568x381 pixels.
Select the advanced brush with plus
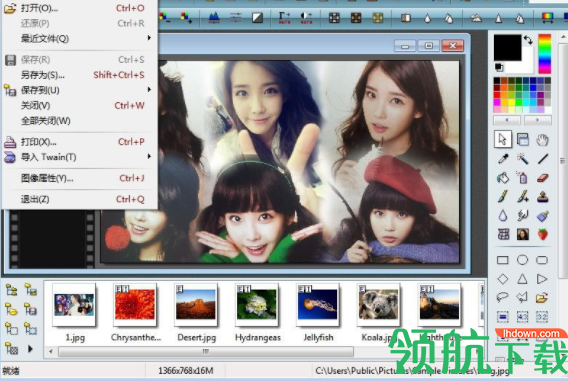pyautogui.click(x=522, y=197)
